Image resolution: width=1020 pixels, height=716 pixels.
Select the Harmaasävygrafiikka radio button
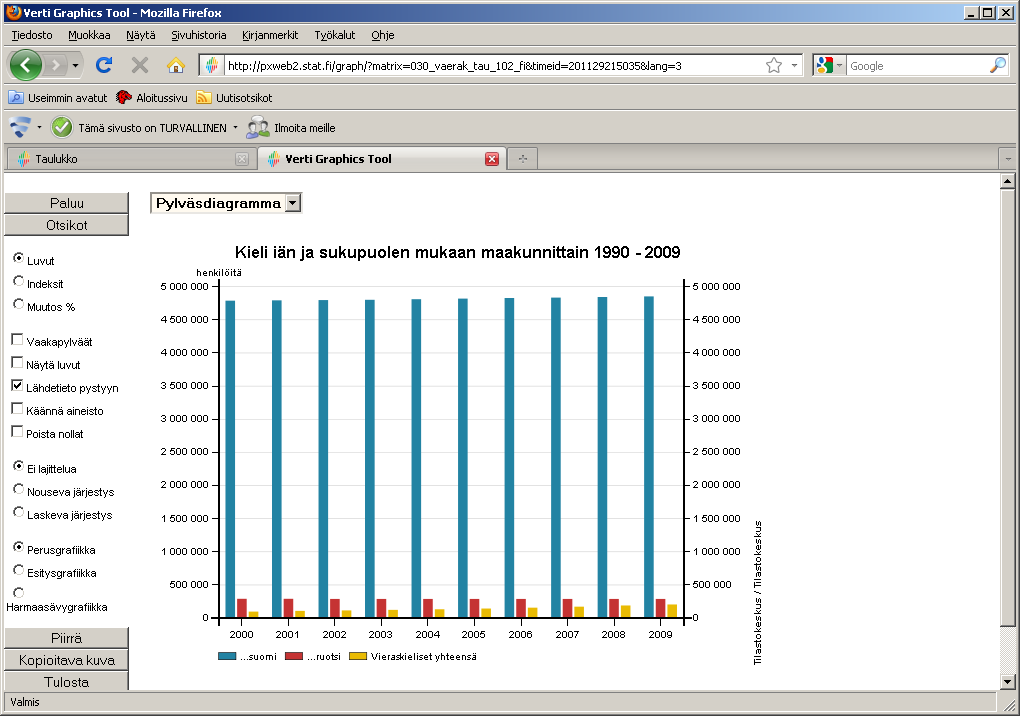pyautogui.click(x=18, y=593)
